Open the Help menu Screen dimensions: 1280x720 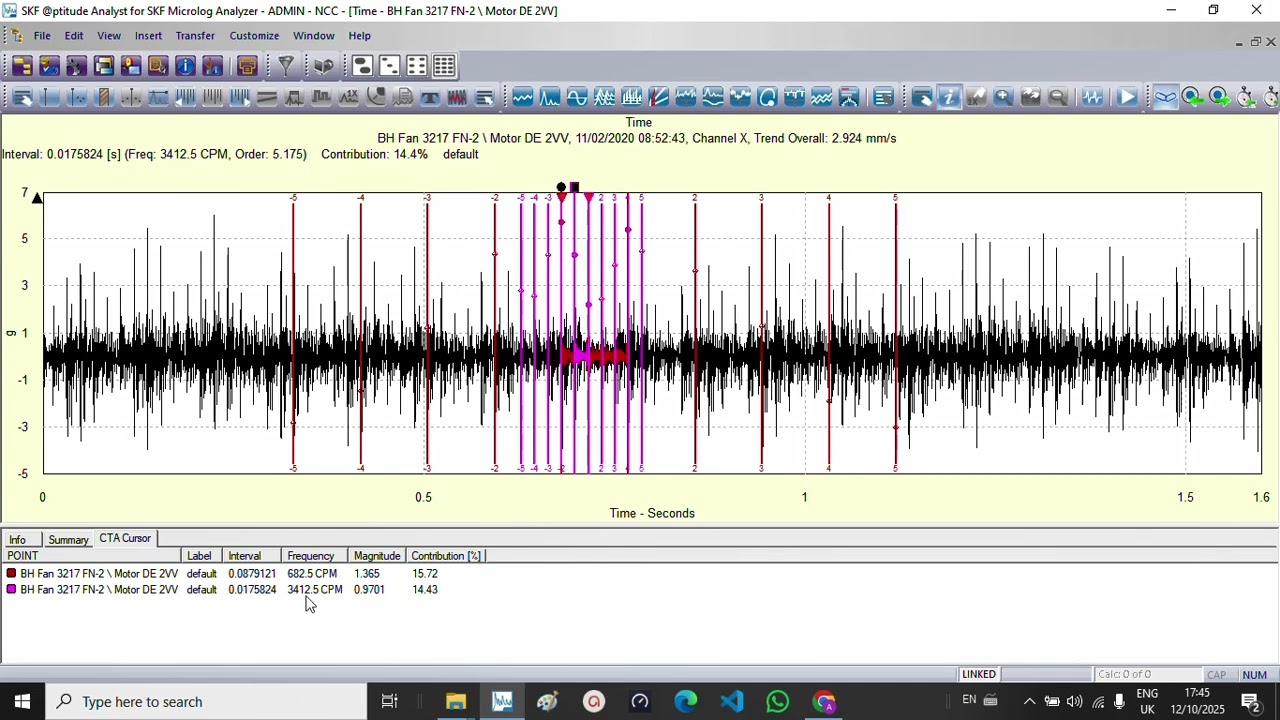click(360, 36)
